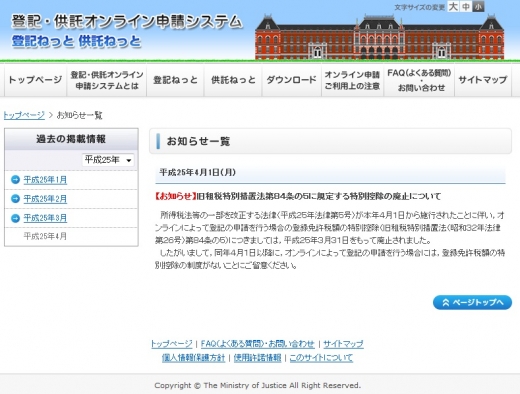Open the 平成25年2月 archive link
Viewport: 520px width, 394px height.
tap(45, 199)
